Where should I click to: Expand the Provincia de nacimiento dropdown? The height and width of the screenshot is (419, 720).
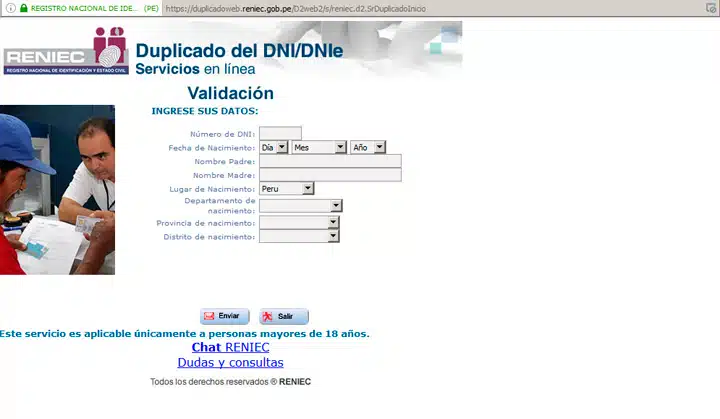(299, 222)
